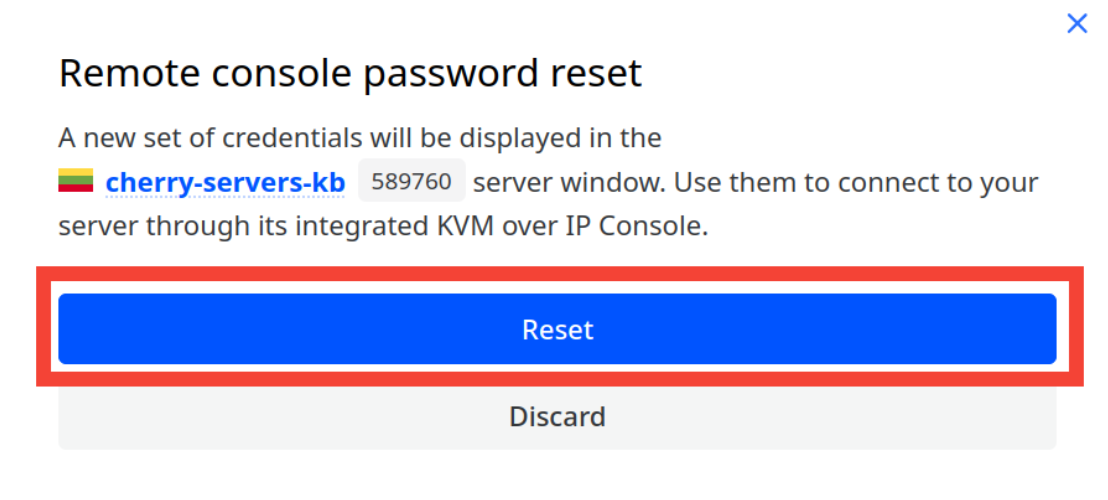Discard the password reset
The width and height of the screenshot is (1108, 500).
(x=557, y=416)
